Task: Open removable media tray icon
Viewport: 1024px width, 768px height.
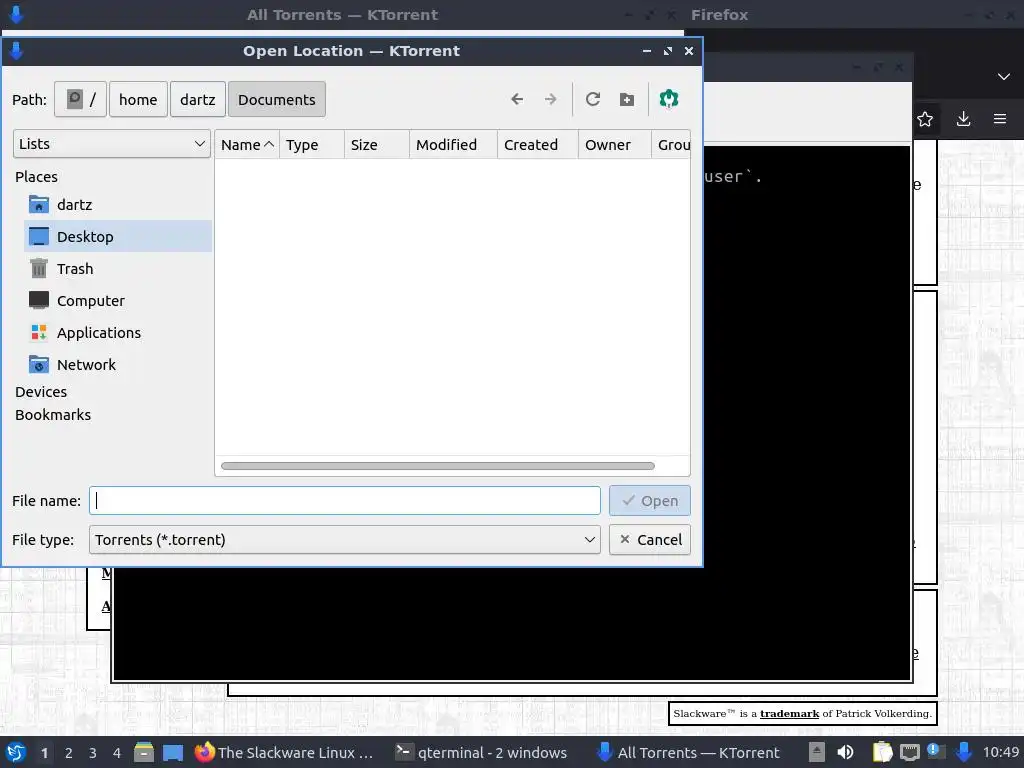Action: click(816, 752)
